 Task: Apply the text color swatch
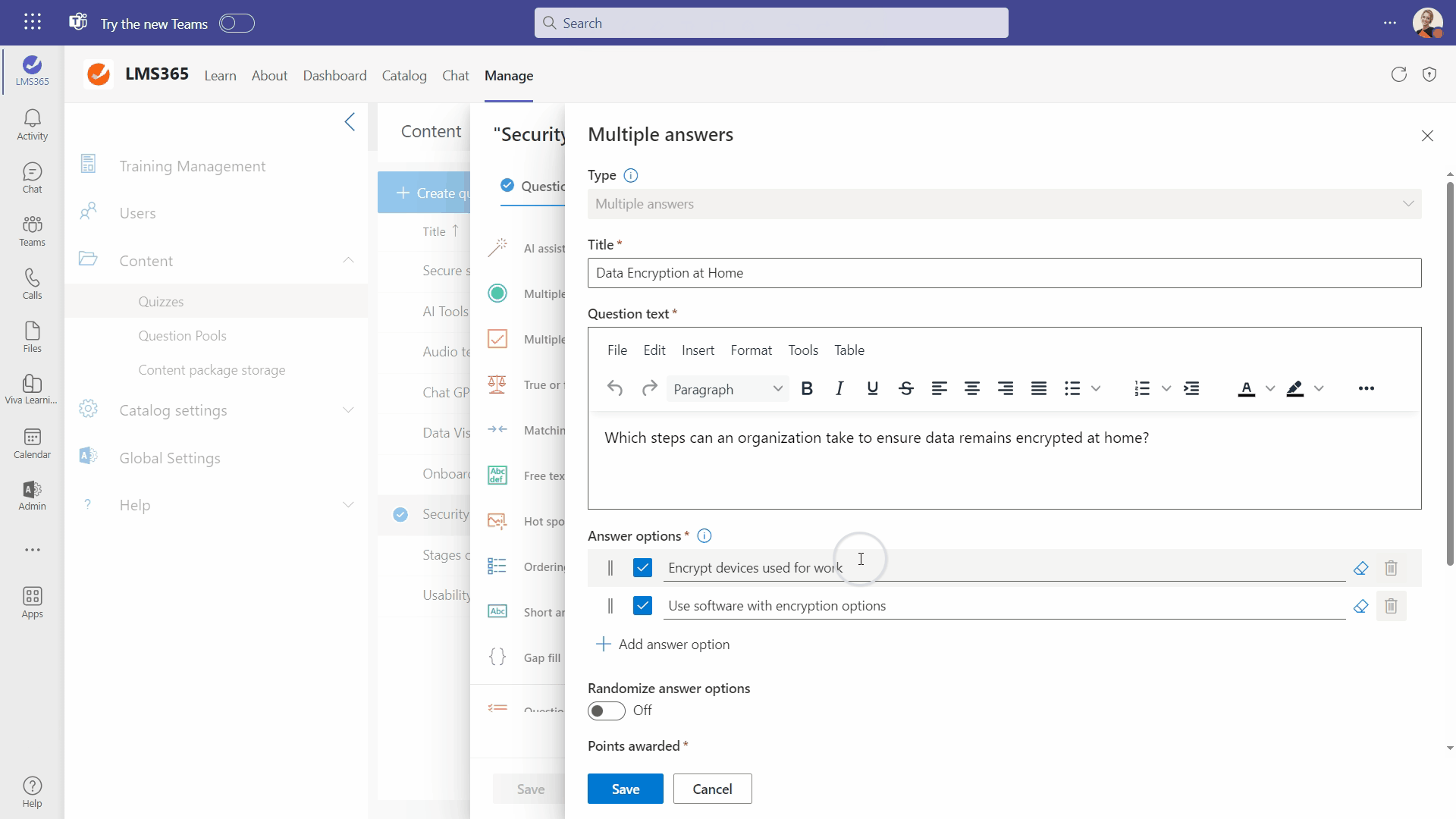tap(1246, 389)
